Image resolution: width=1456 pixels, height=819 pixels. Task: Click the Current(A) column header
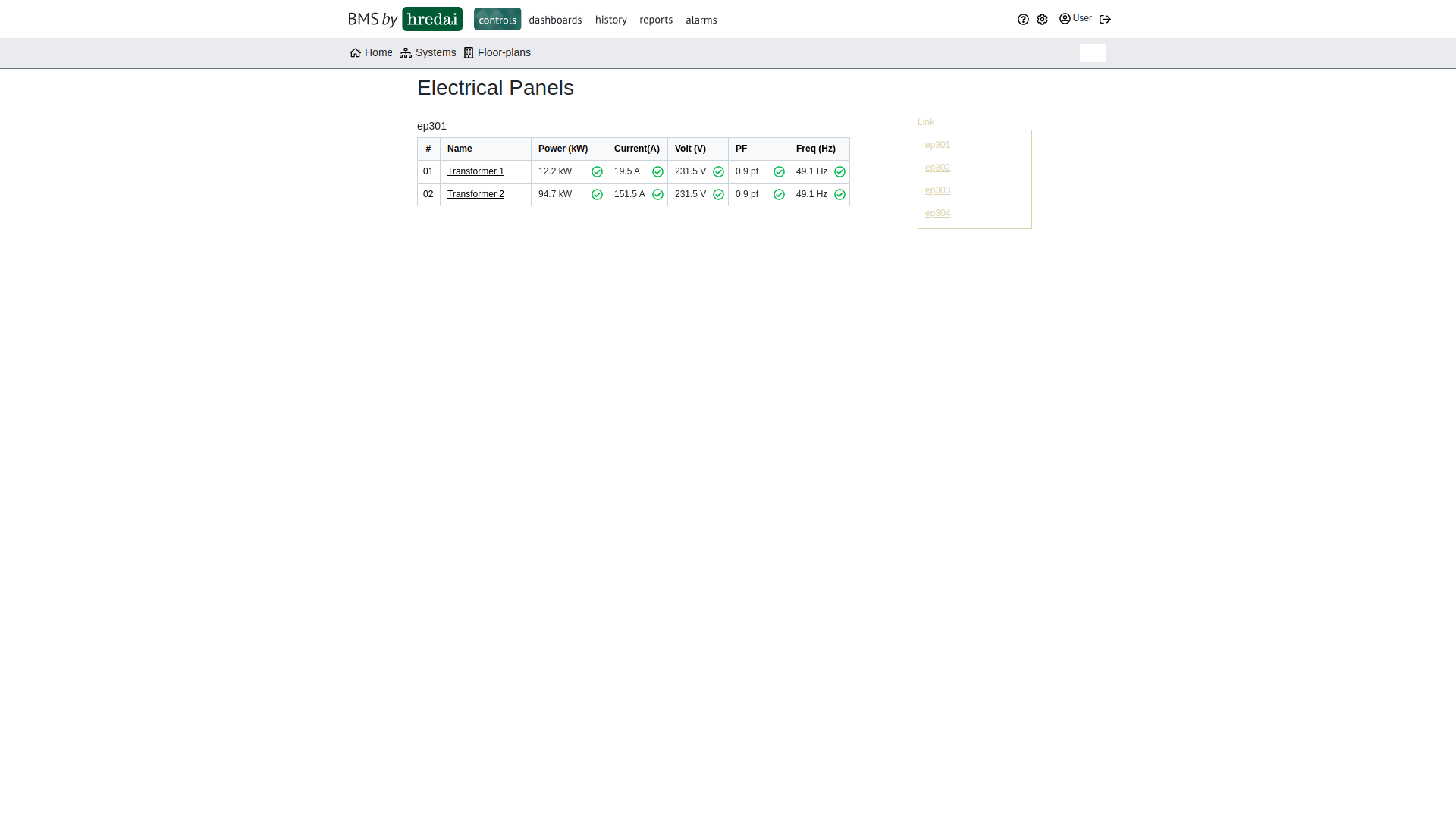[637, 149]
